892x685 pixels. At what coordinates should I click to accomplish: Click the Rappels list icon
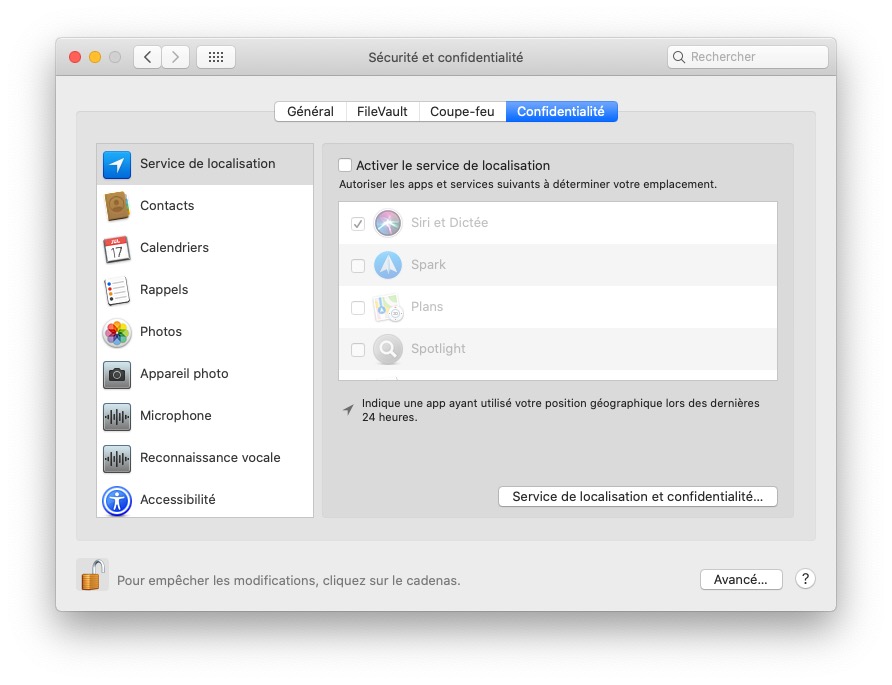tap(117, 290)
